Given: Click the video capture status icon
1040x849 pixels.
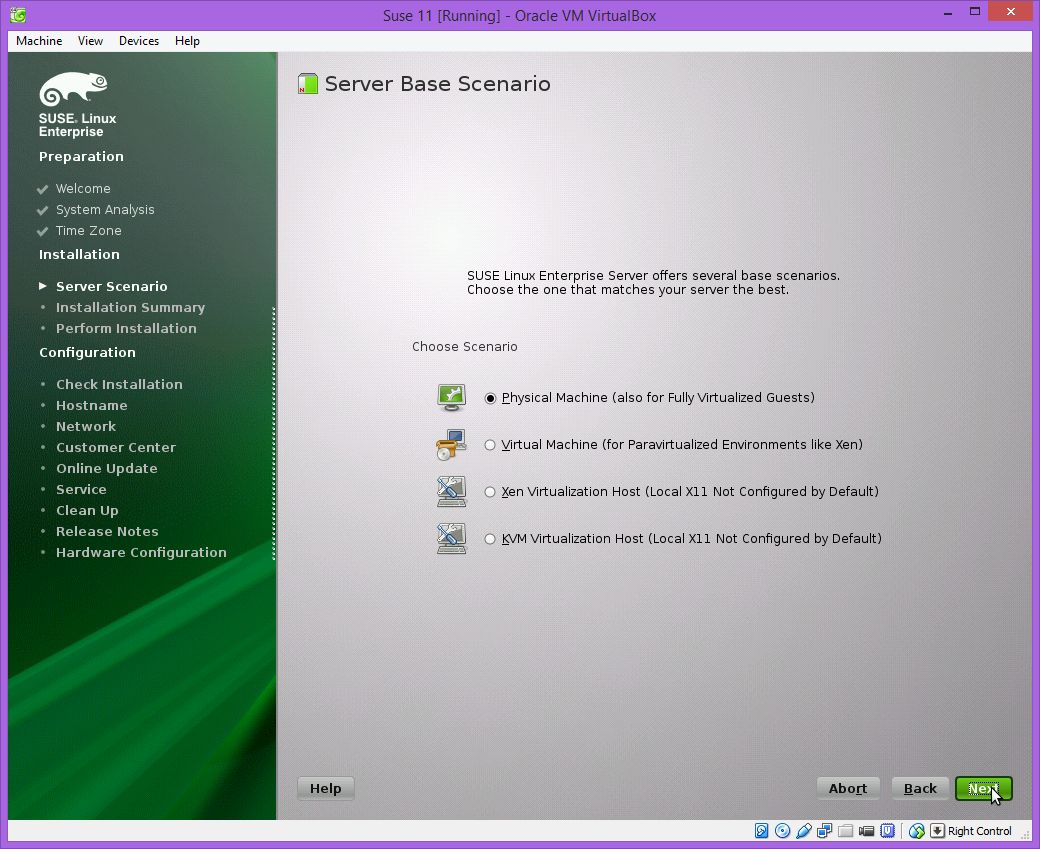Looking at the screenshot, I should pos(866,830).
